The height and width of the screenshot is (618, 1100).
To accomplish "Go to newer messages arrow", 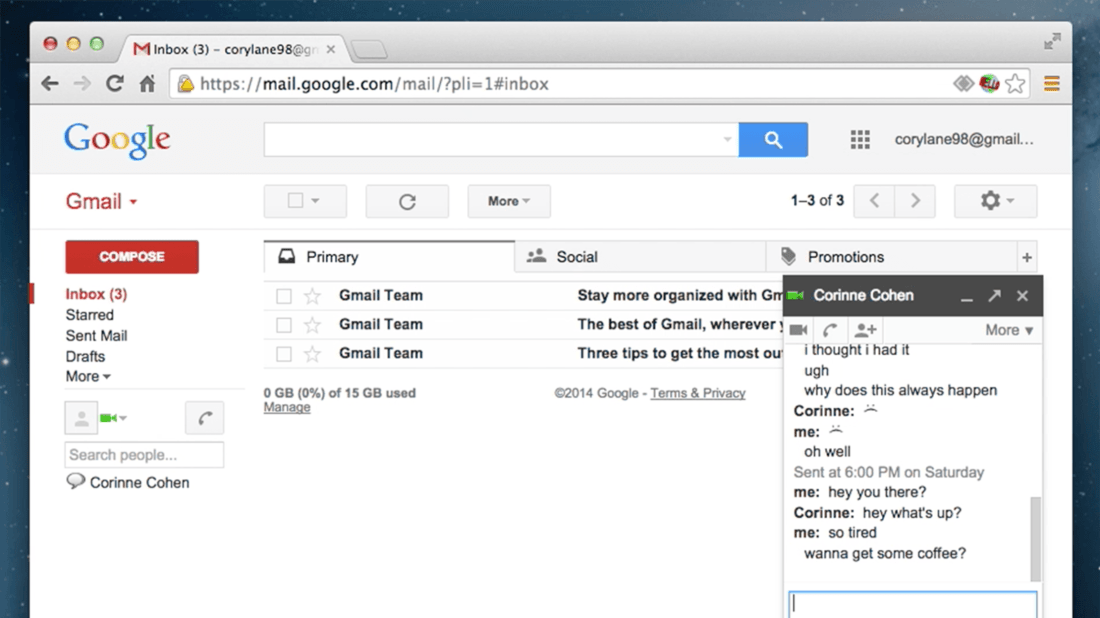I will click(x=874, y=201).
